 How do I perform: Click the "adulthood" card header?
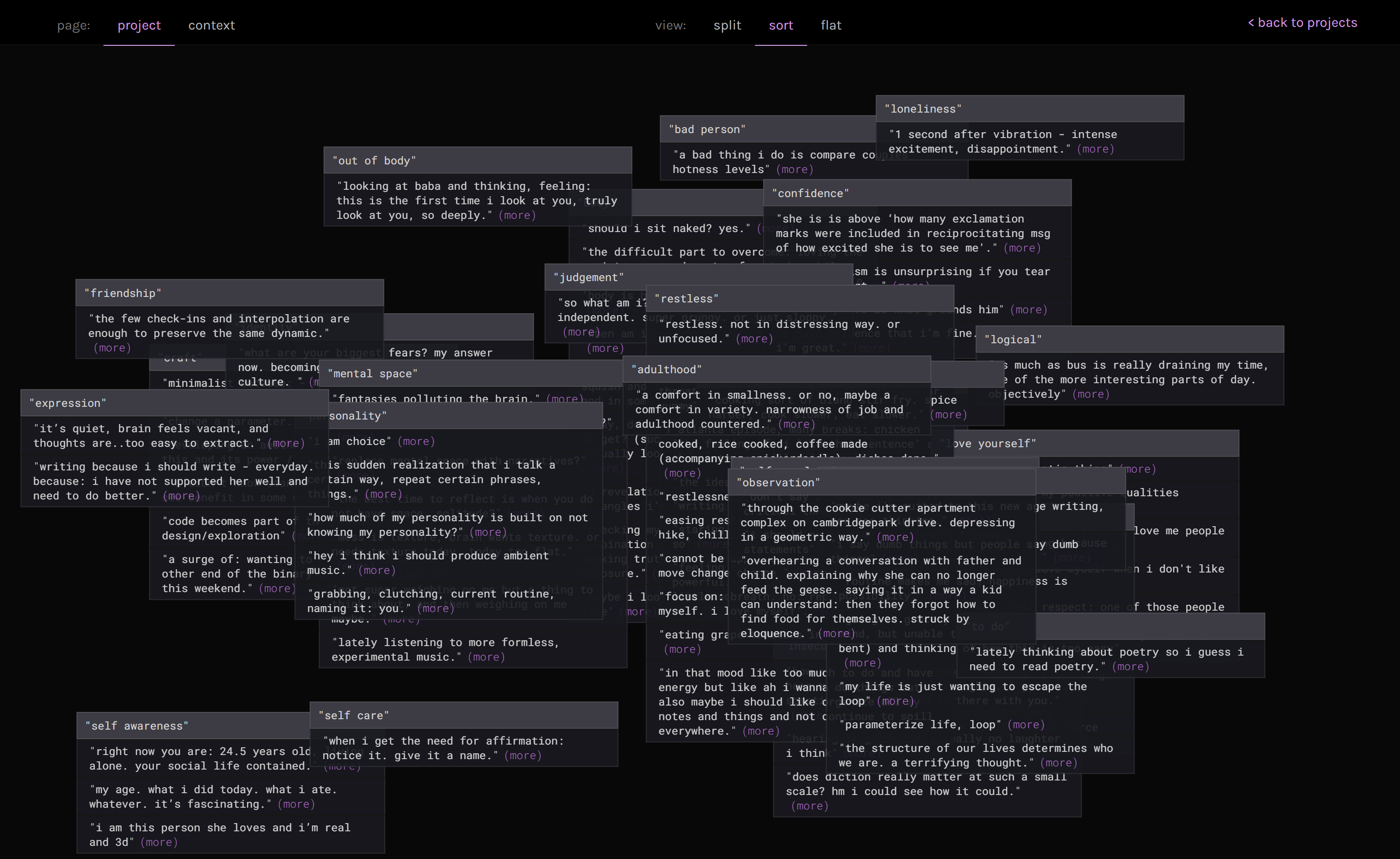[777, 369]
